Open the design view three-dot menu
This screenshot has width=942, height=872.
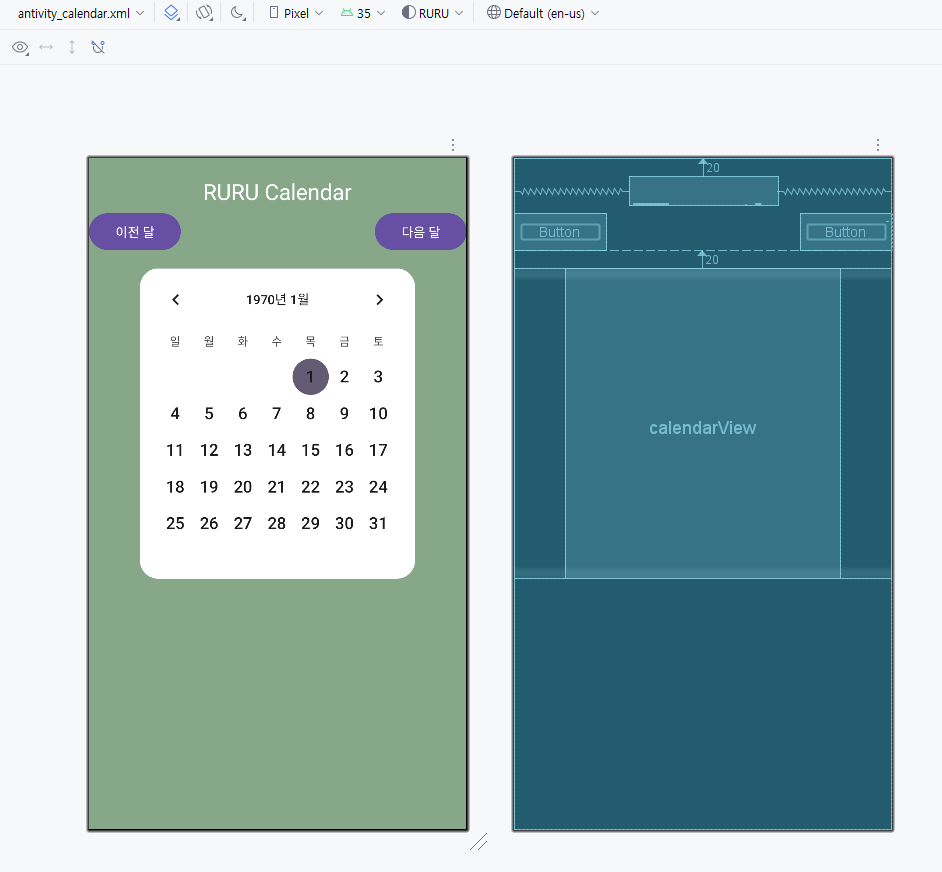pyautogui.click(x=453, y=145)
